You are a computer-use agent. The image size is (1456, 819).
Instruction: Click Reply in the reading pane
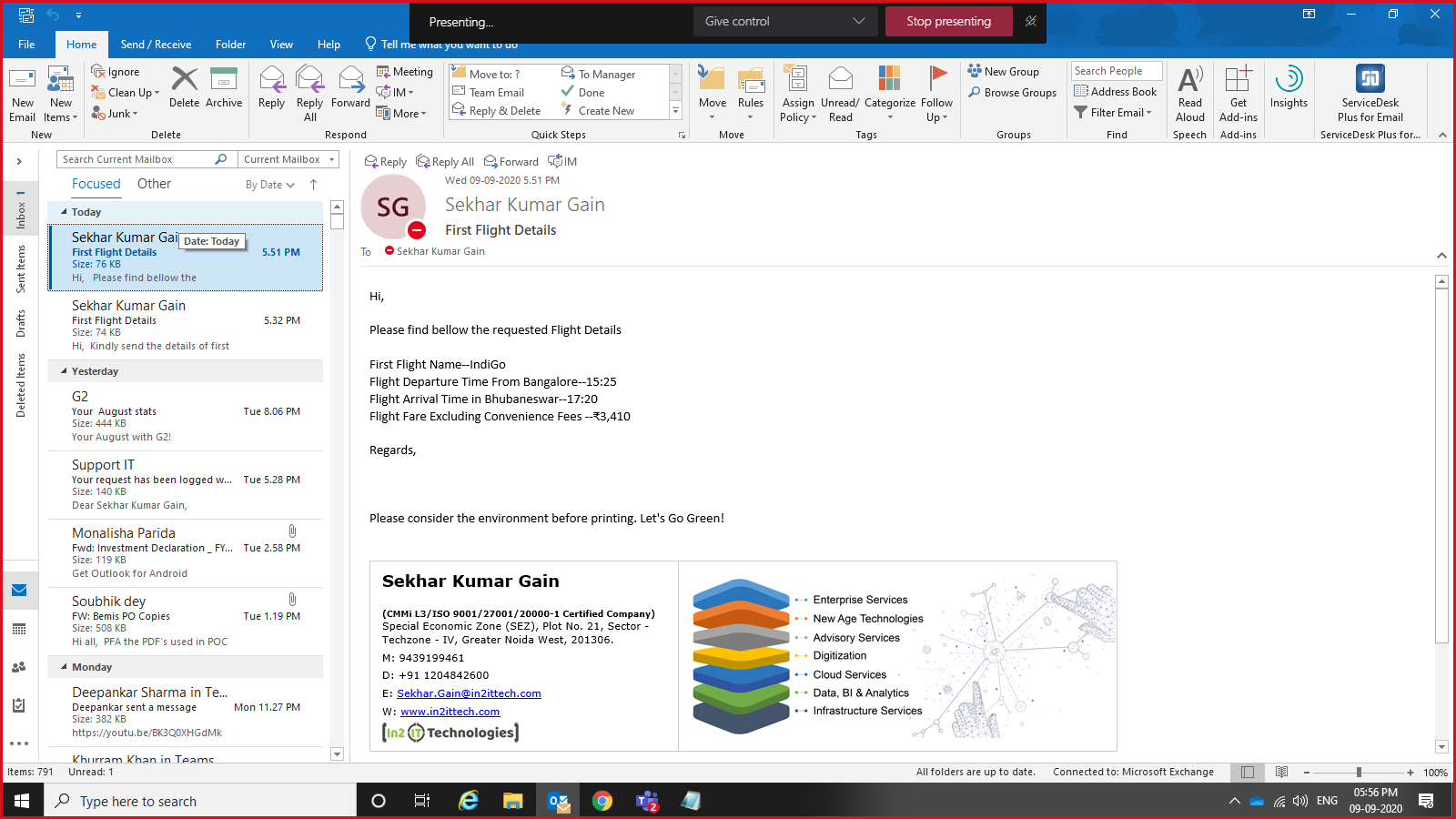(386, 162)
